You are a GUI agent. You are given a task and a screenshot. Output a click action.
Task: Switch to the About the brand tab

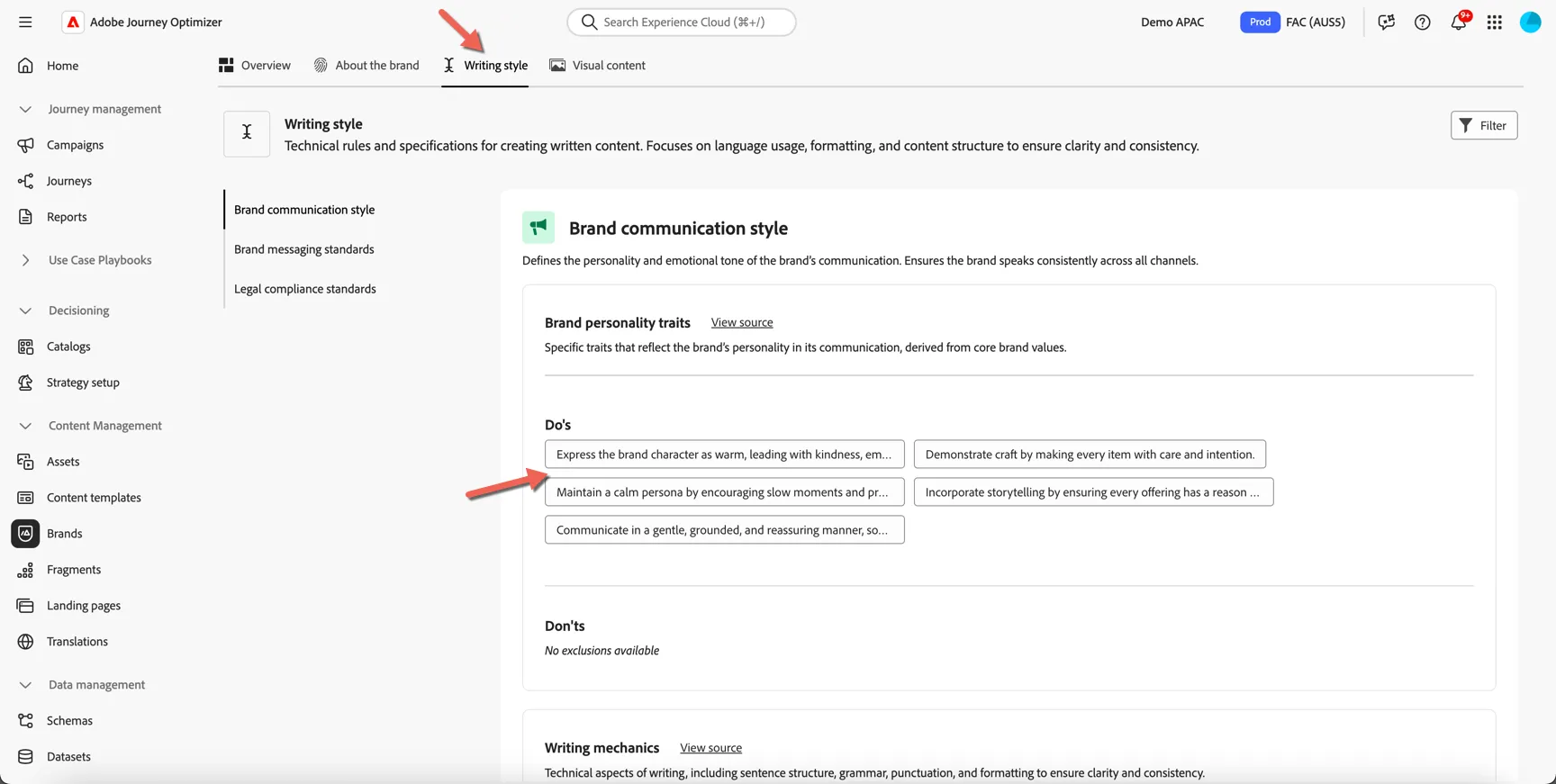pos(366,65)
